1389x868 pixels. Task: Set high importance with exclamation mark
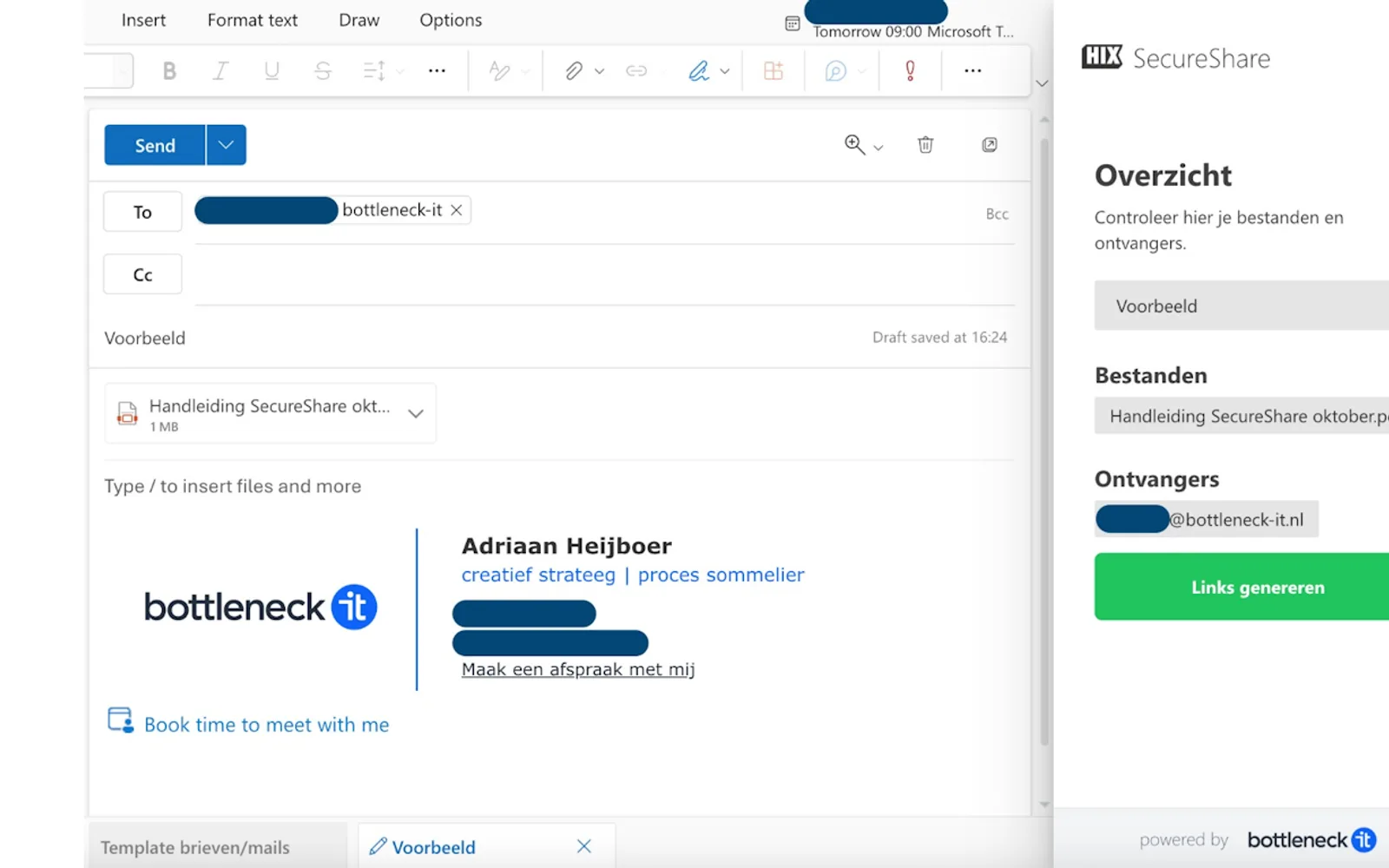point(910,71)
